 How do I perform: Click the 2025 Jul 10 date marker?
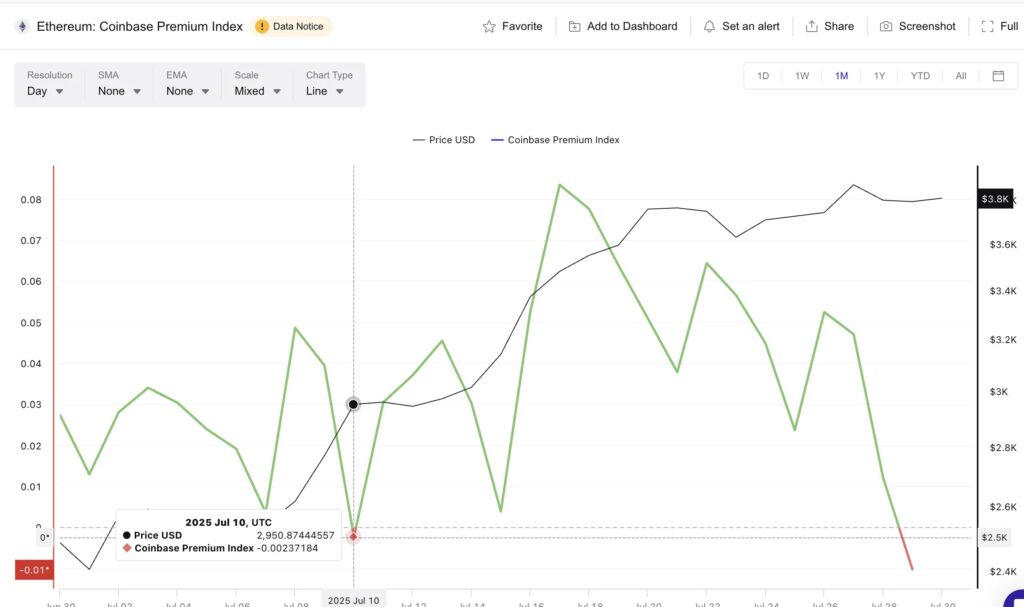pos(353,601)
